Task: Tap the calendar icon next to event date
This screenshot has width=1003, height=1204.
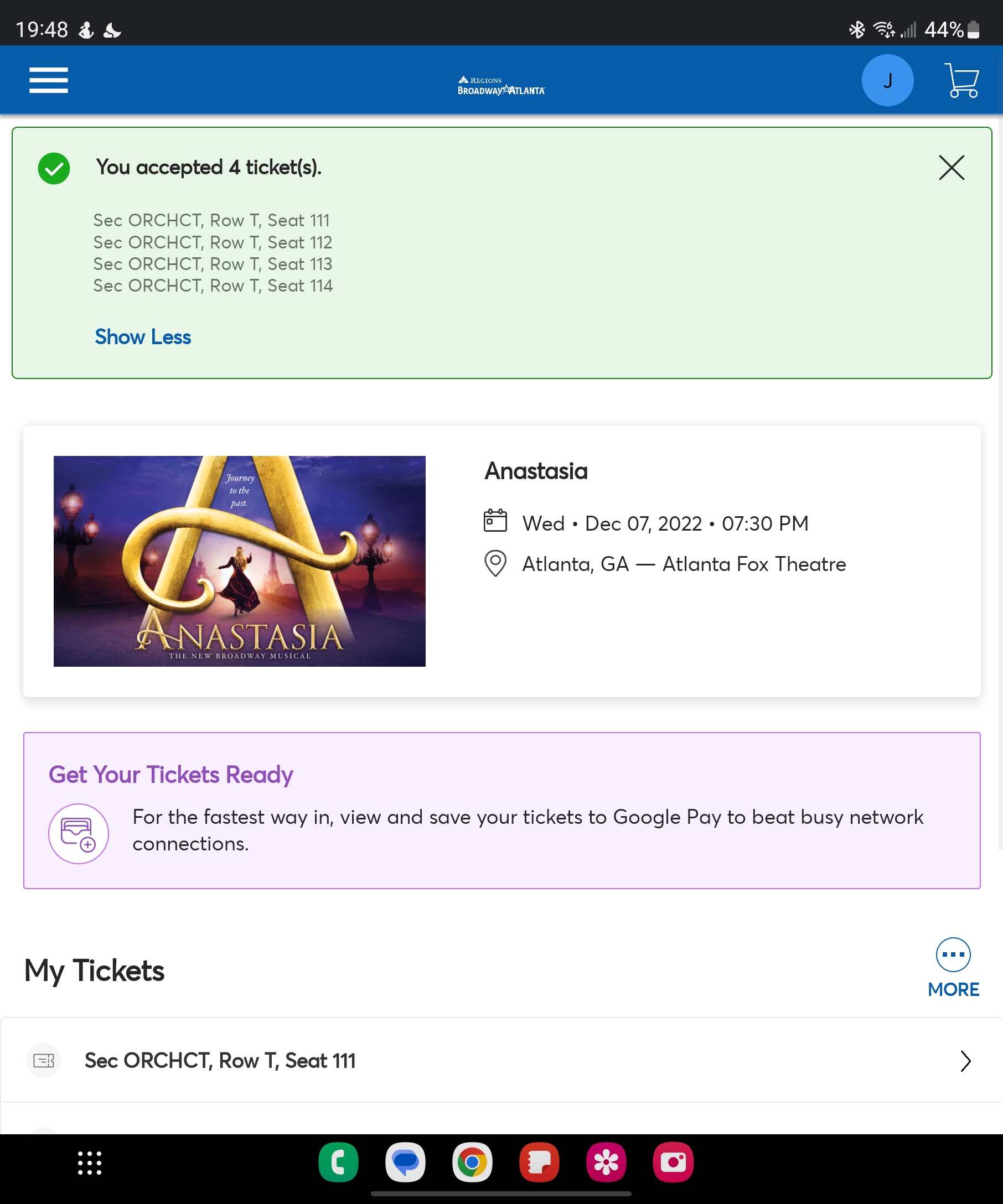Action: pyautogui.click(x=495, y=521)
